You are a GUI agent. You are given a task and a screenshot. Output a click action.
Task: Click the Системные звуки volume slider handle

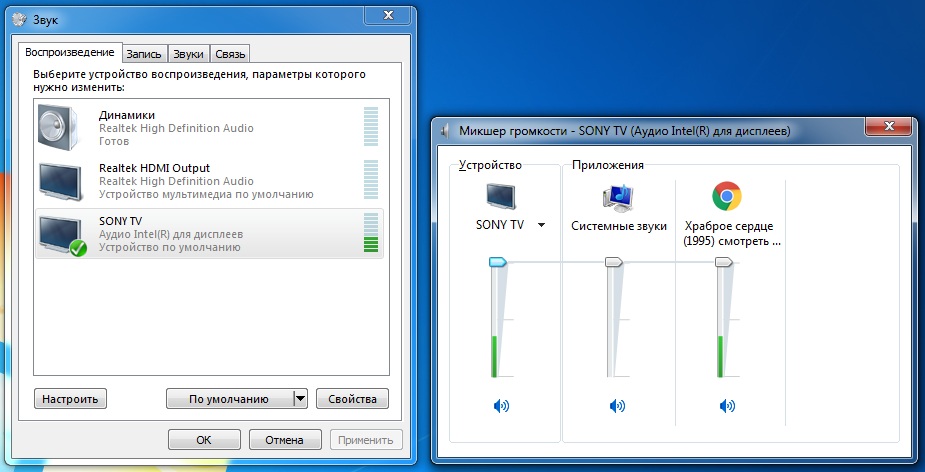coord(614,262)
